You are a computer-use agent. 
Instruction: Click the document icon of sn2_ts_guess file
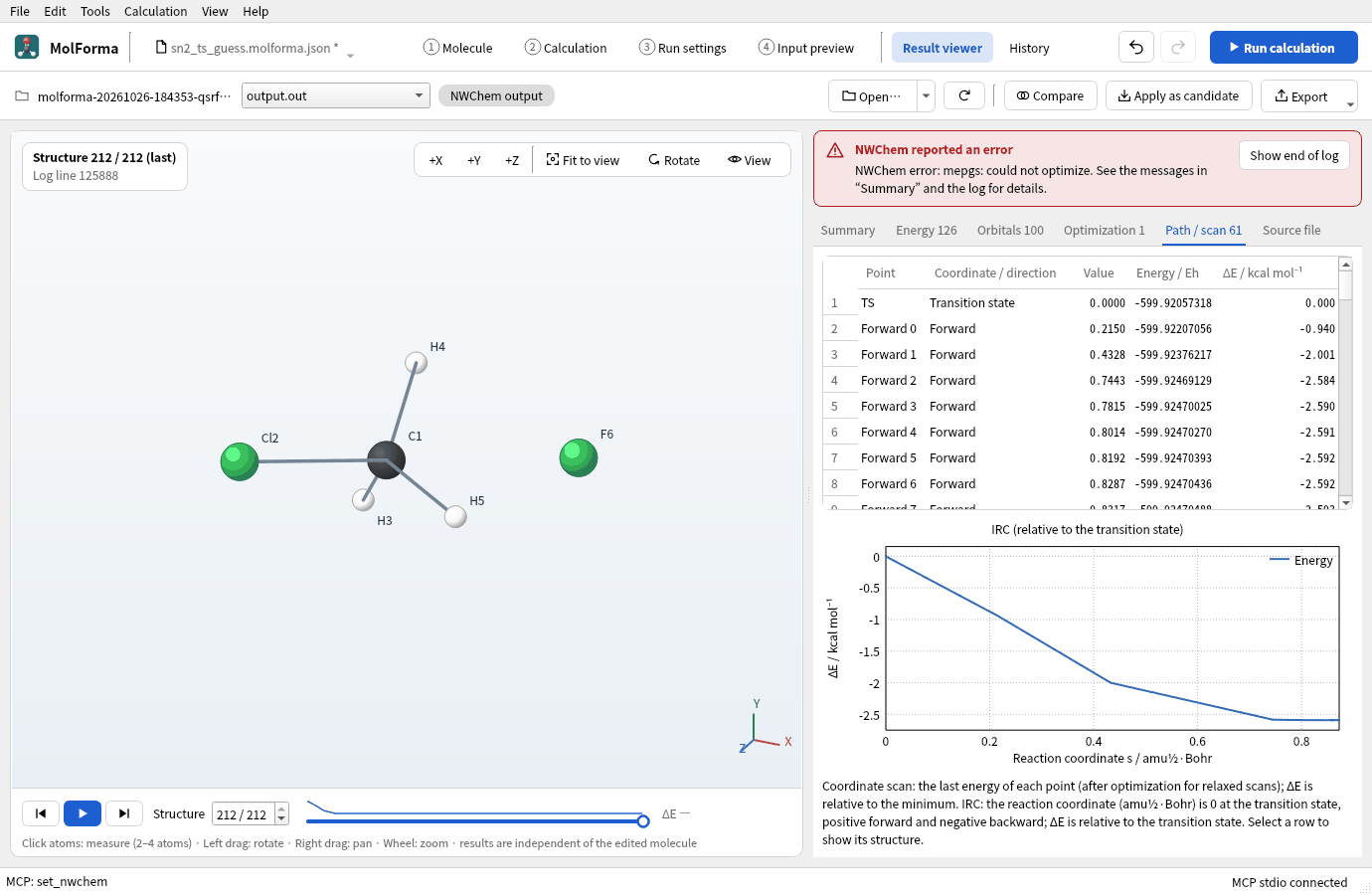click(161, 47)
